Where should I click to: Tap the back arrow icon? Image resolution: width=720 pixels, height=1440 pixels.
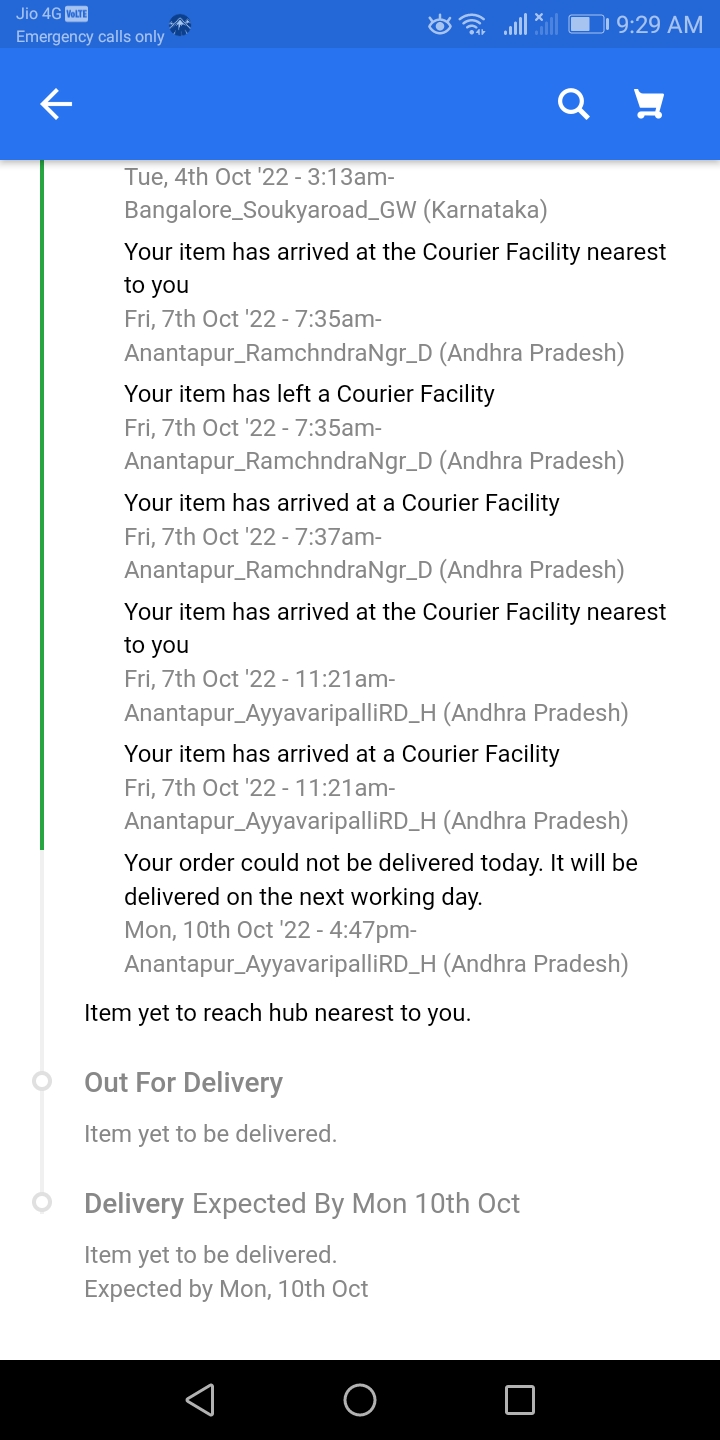tap(56, 104)
